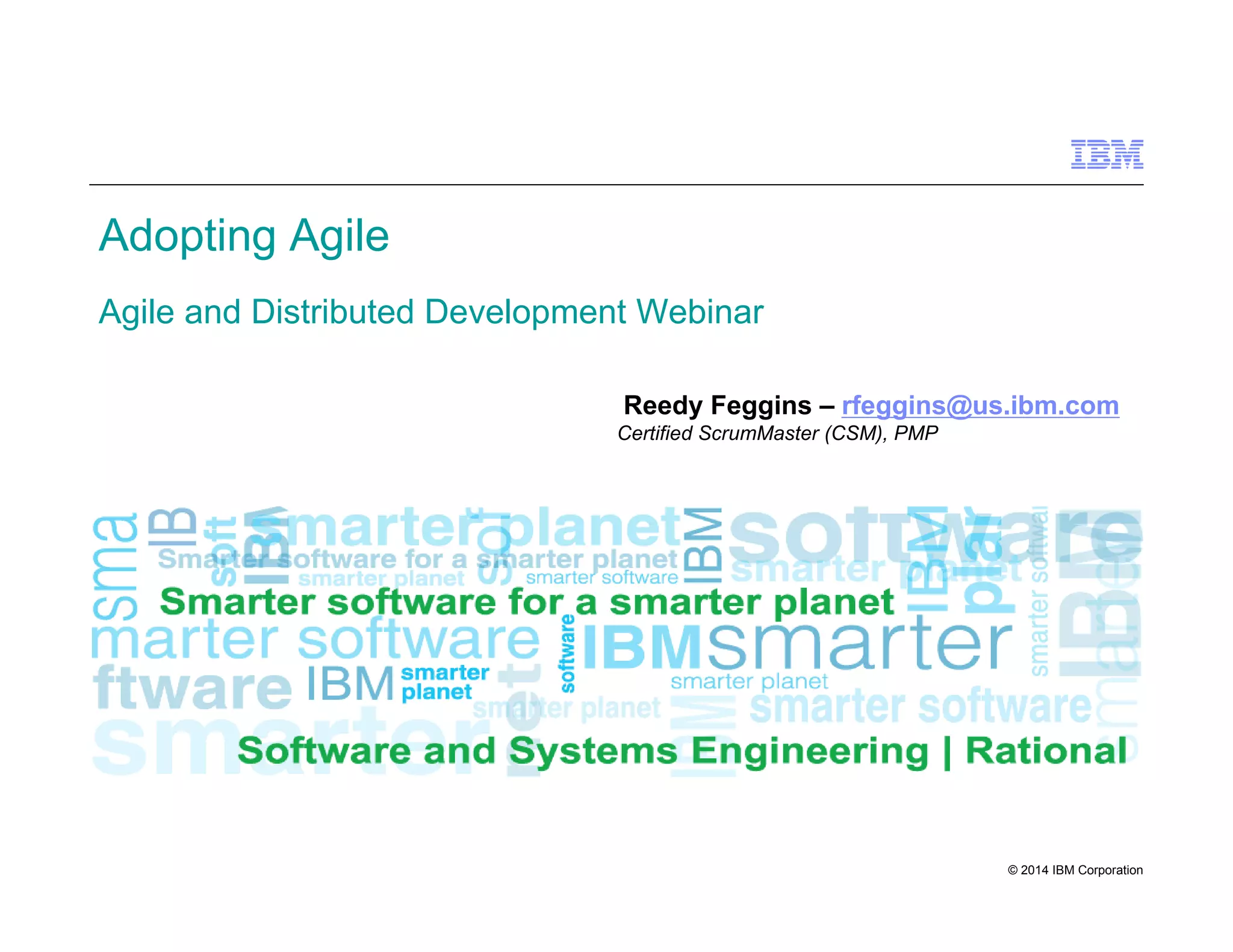The width and height of the screenshot is (1233, 952).
Task: Click the dark-blue 'IBM' next to 'ftware'
Action: click(x=350, y=684)
